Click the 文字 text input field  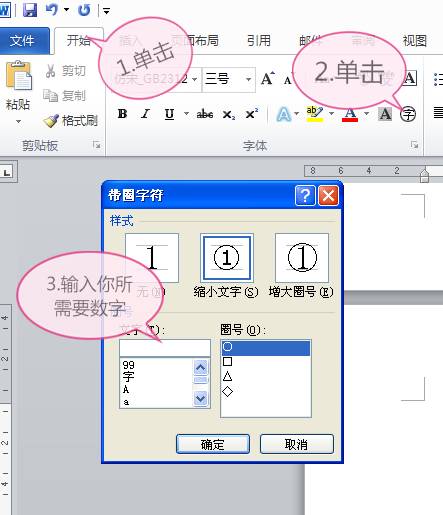pos(165,348)
